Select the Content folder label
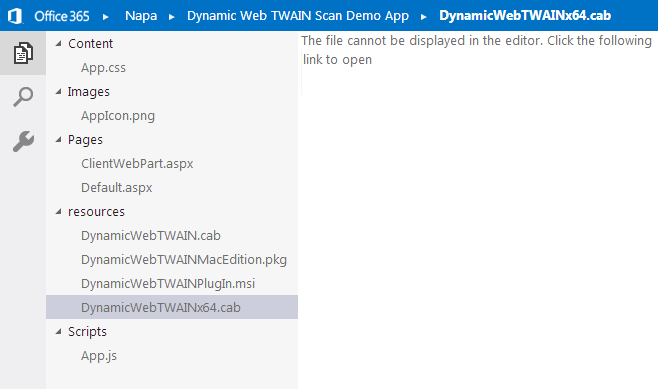The width and height of the screenshot is (658, 389). tap(90, 44)
